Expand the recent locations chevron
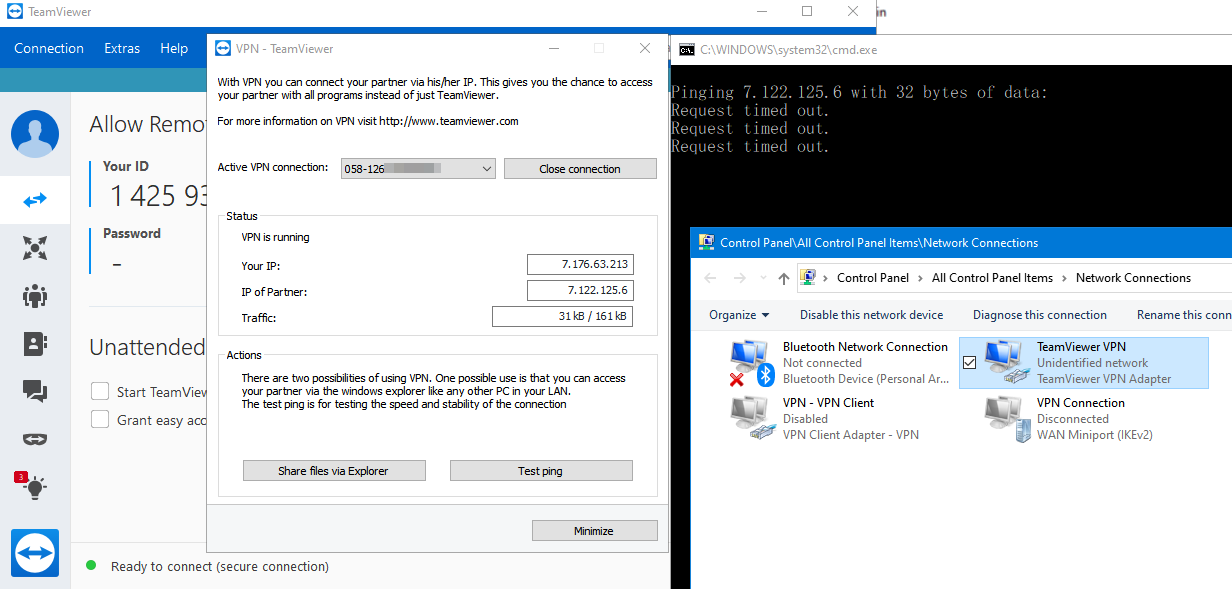Image resolution: width=1232 pixels, height=589 pixels. point(762,278)
